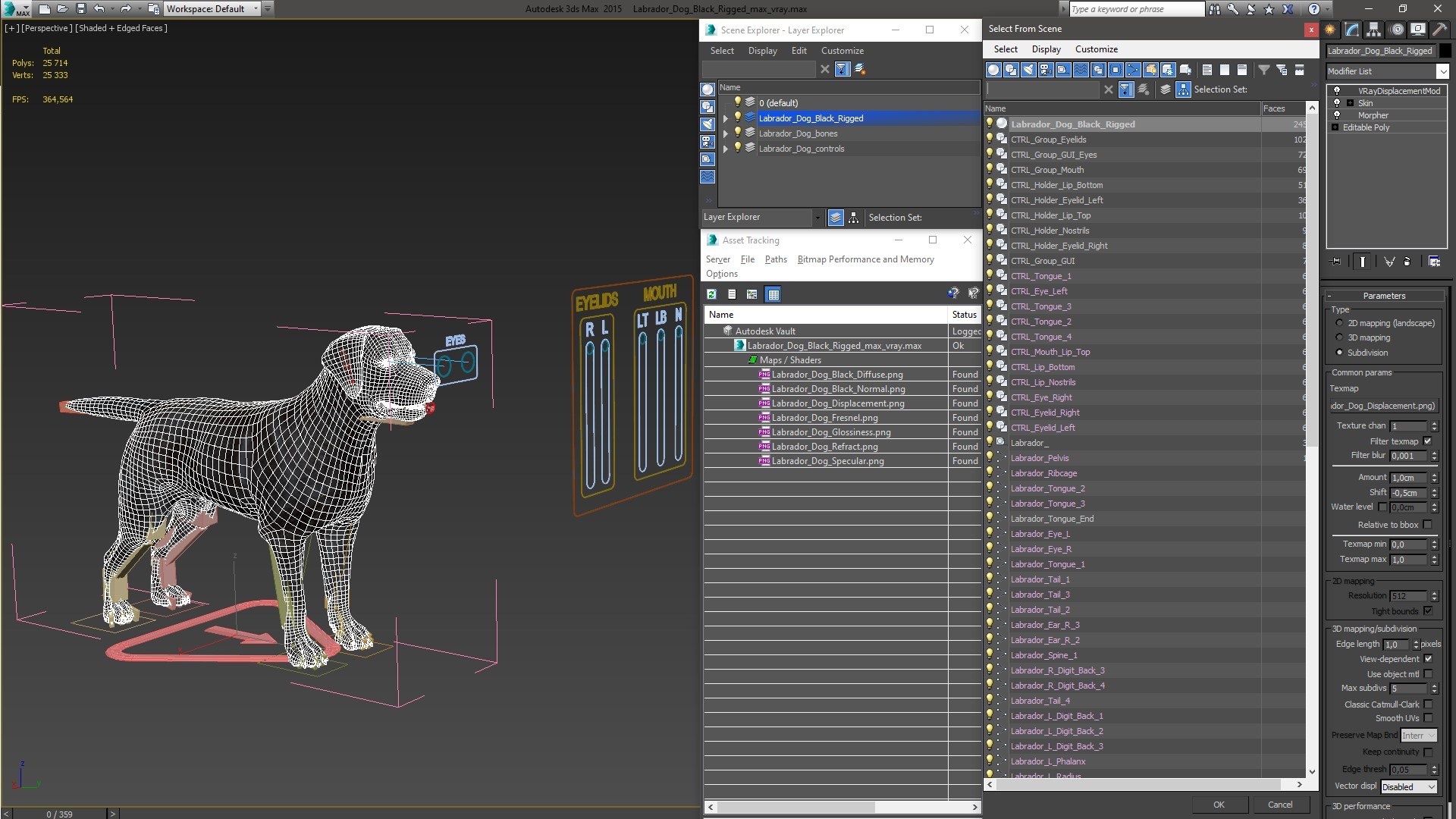Open the Modifier List dropdown
The image size is (1456, 819).
click(1442, 71)
